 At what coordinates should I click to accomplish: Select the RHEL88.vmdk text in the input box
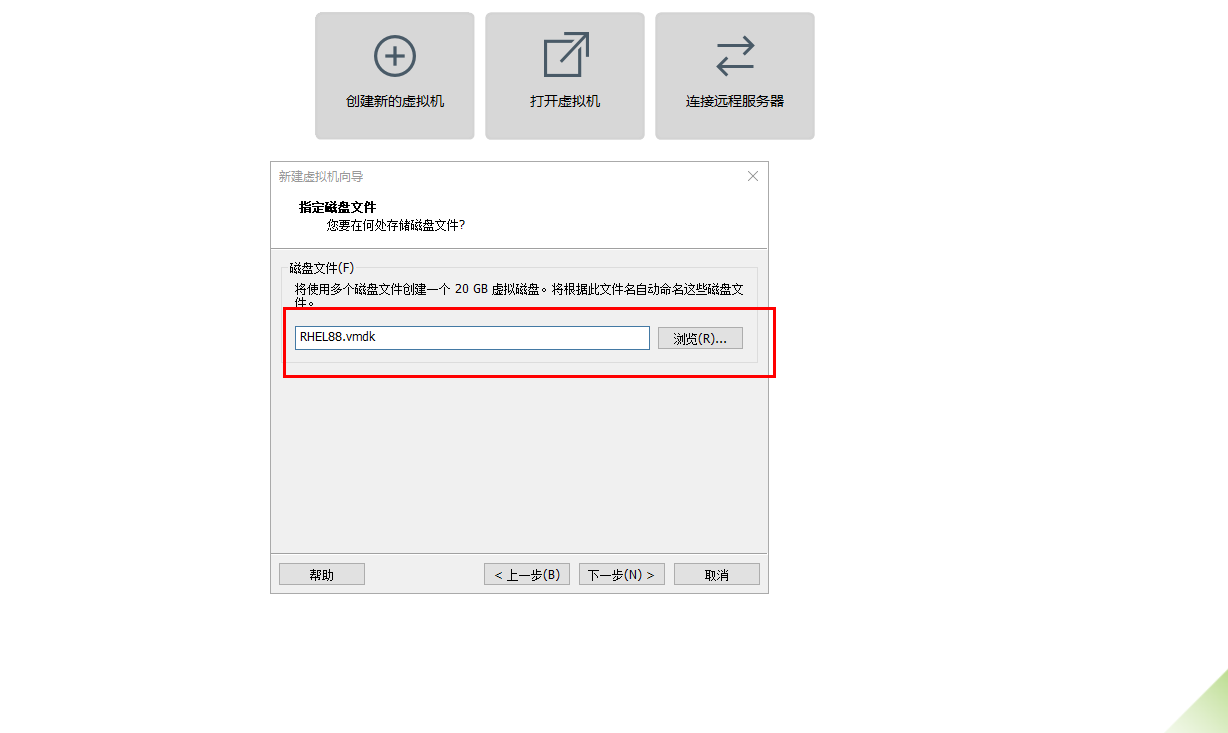336,337
